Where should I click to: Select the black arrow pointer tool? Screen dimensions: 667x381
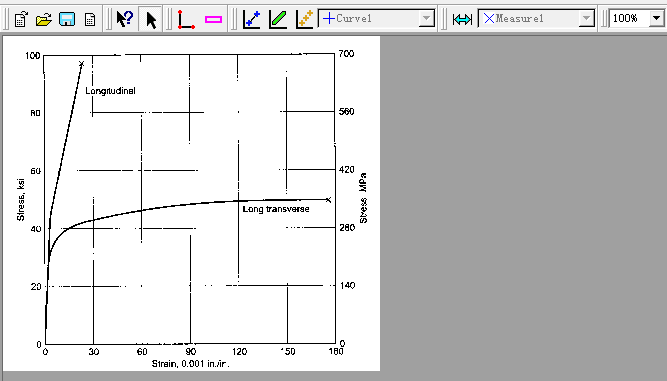pos(151,19)
